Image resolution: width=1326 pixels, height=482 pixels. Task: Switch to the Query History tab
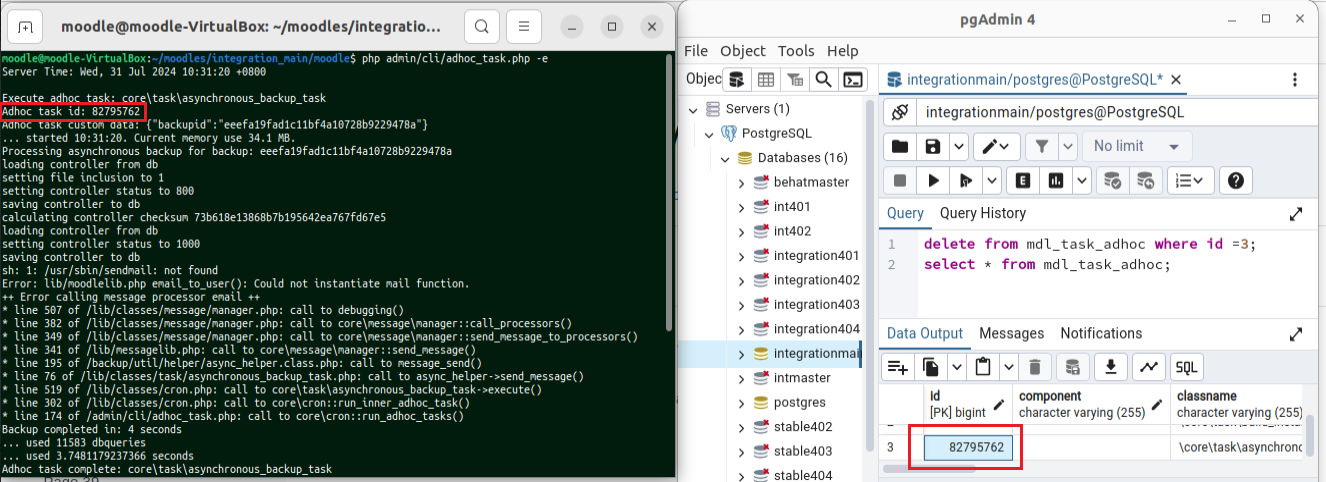click(x=983, y=213)
